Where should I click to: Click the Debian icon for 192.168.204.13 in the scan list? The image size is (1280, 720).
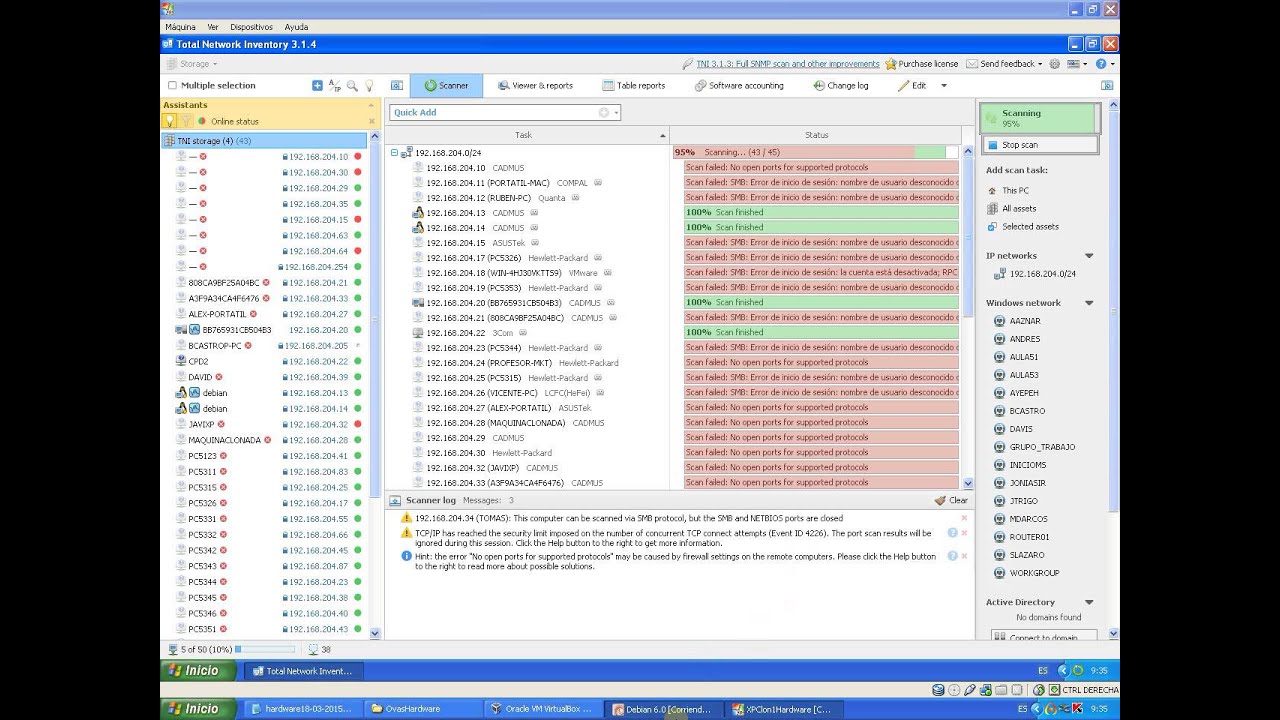click(x=418, y=213)
